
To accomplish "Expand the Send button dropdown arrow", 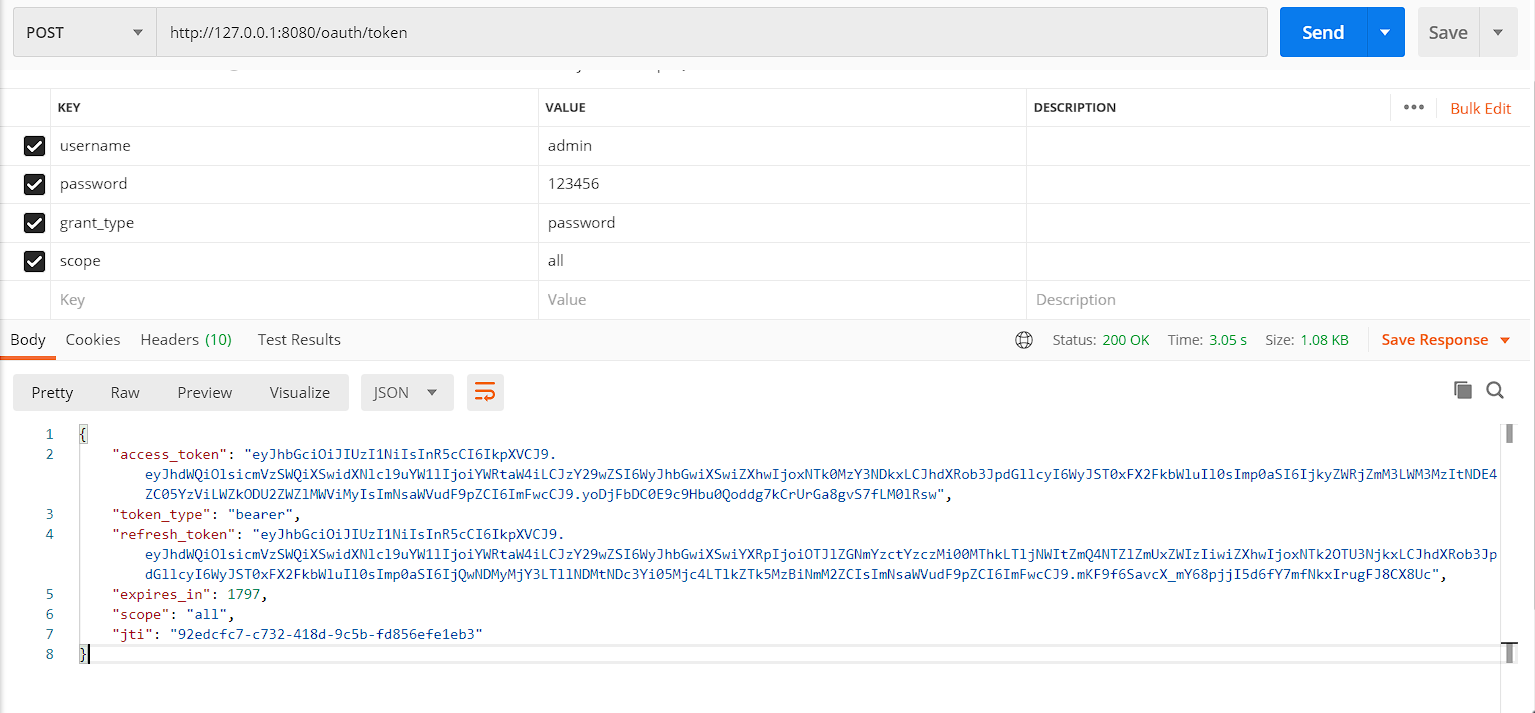I will pyautogui.click(x=1385, y=32).
